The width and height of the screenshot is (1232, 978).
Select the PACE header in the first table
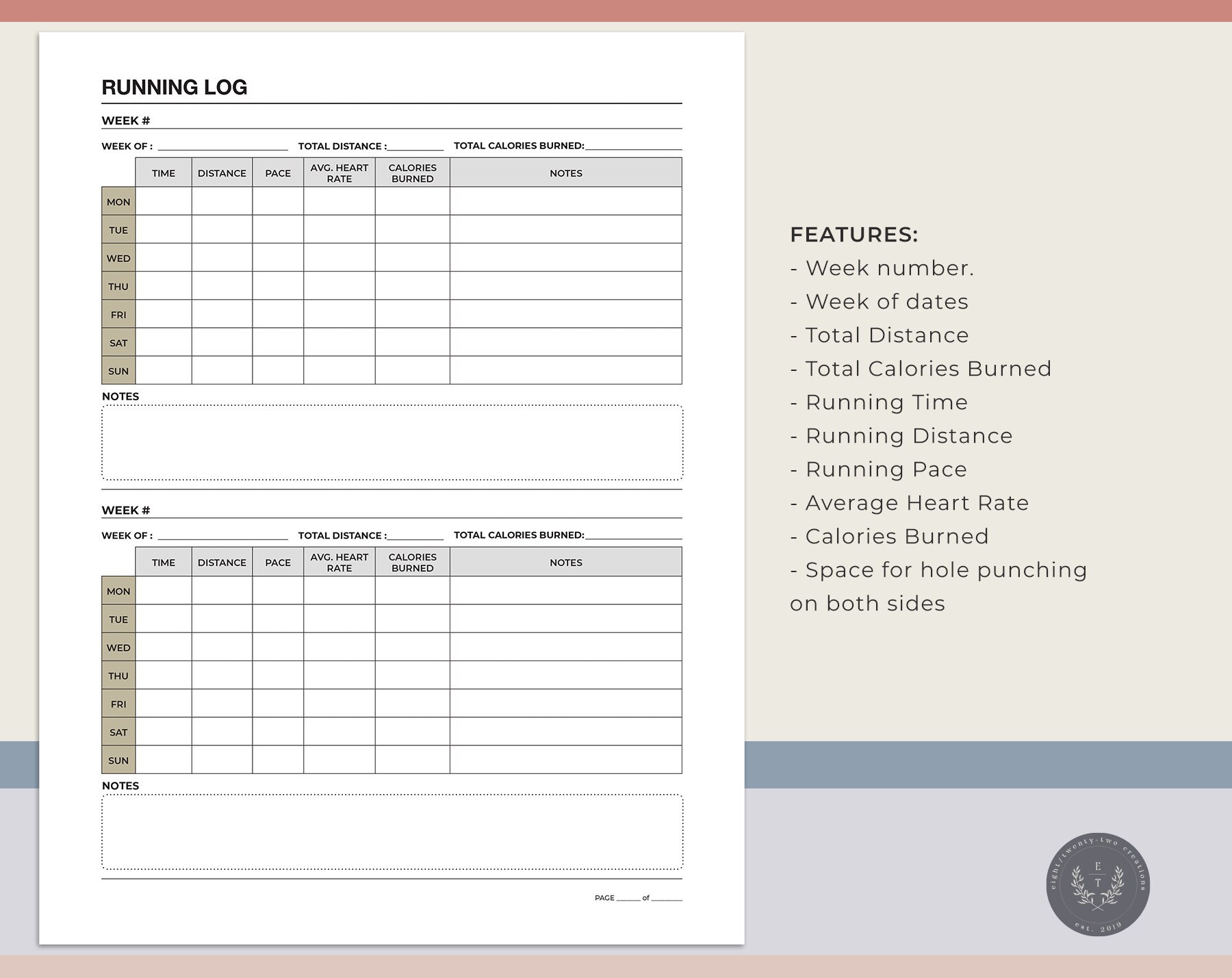[278, 173]
